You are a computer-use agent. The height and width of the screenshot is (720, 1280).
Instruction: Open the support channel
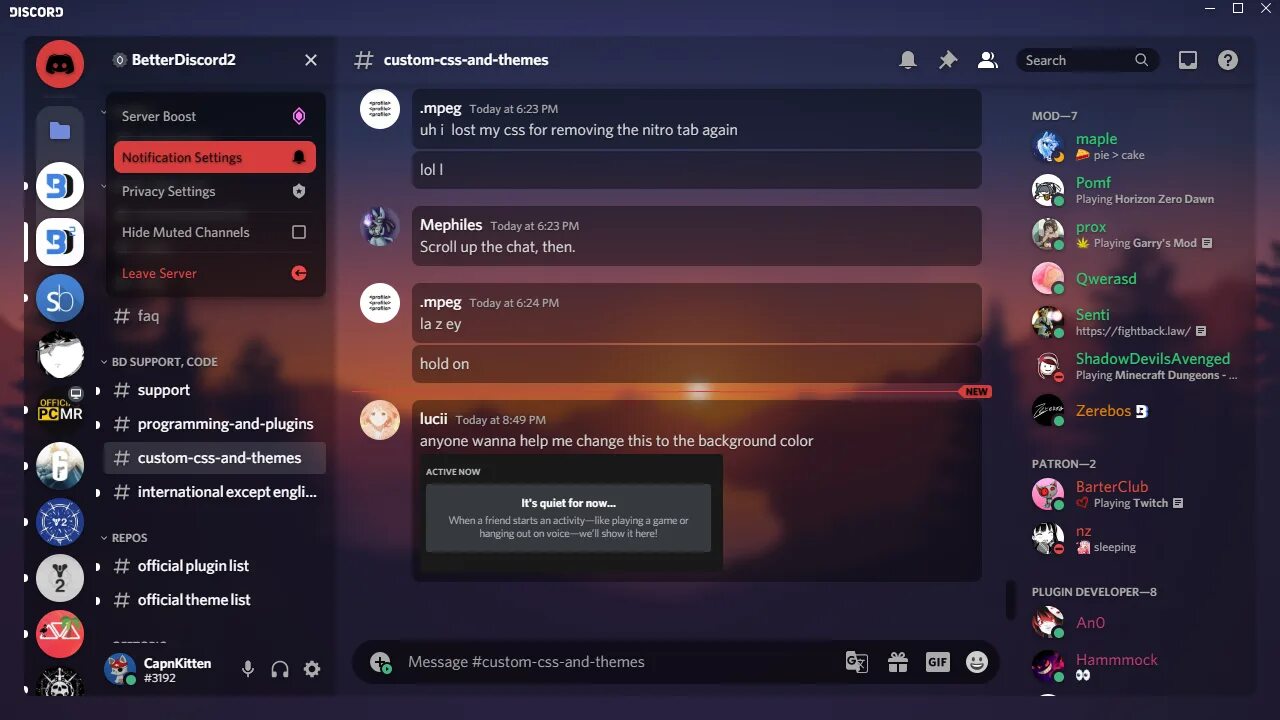[x=215, y=390]
